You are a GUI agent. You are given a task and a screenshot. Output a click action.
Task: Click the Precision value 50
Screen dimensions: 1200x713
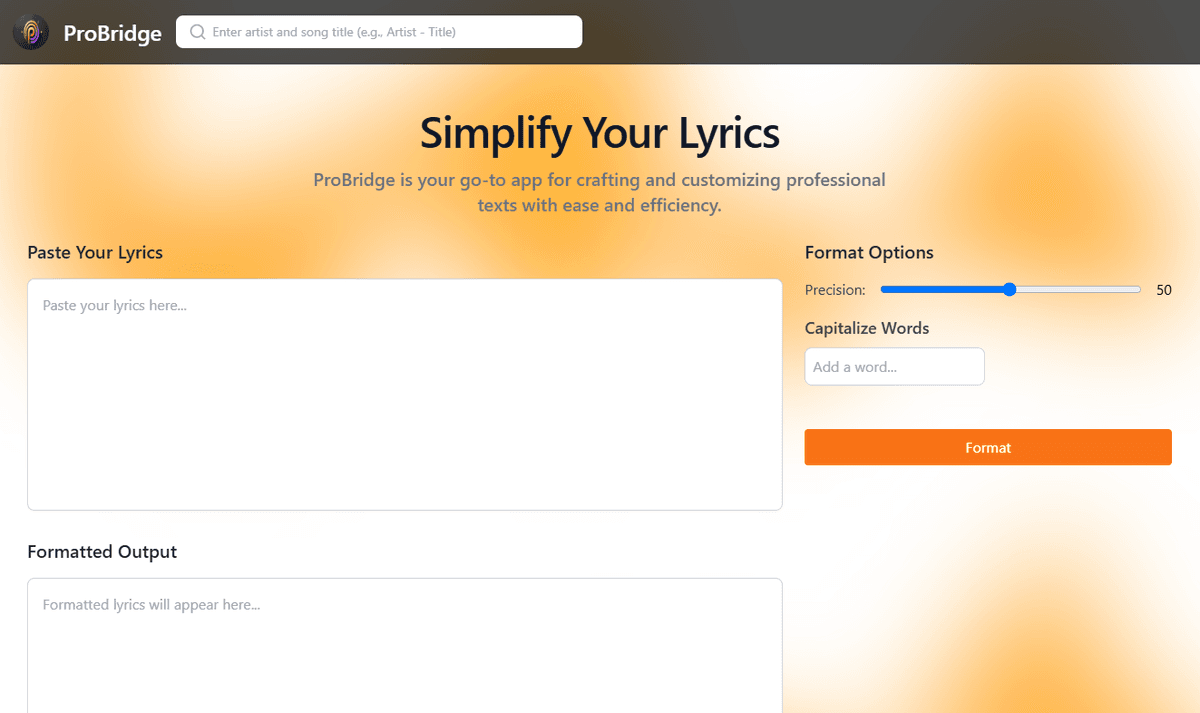pos(1164,290)
